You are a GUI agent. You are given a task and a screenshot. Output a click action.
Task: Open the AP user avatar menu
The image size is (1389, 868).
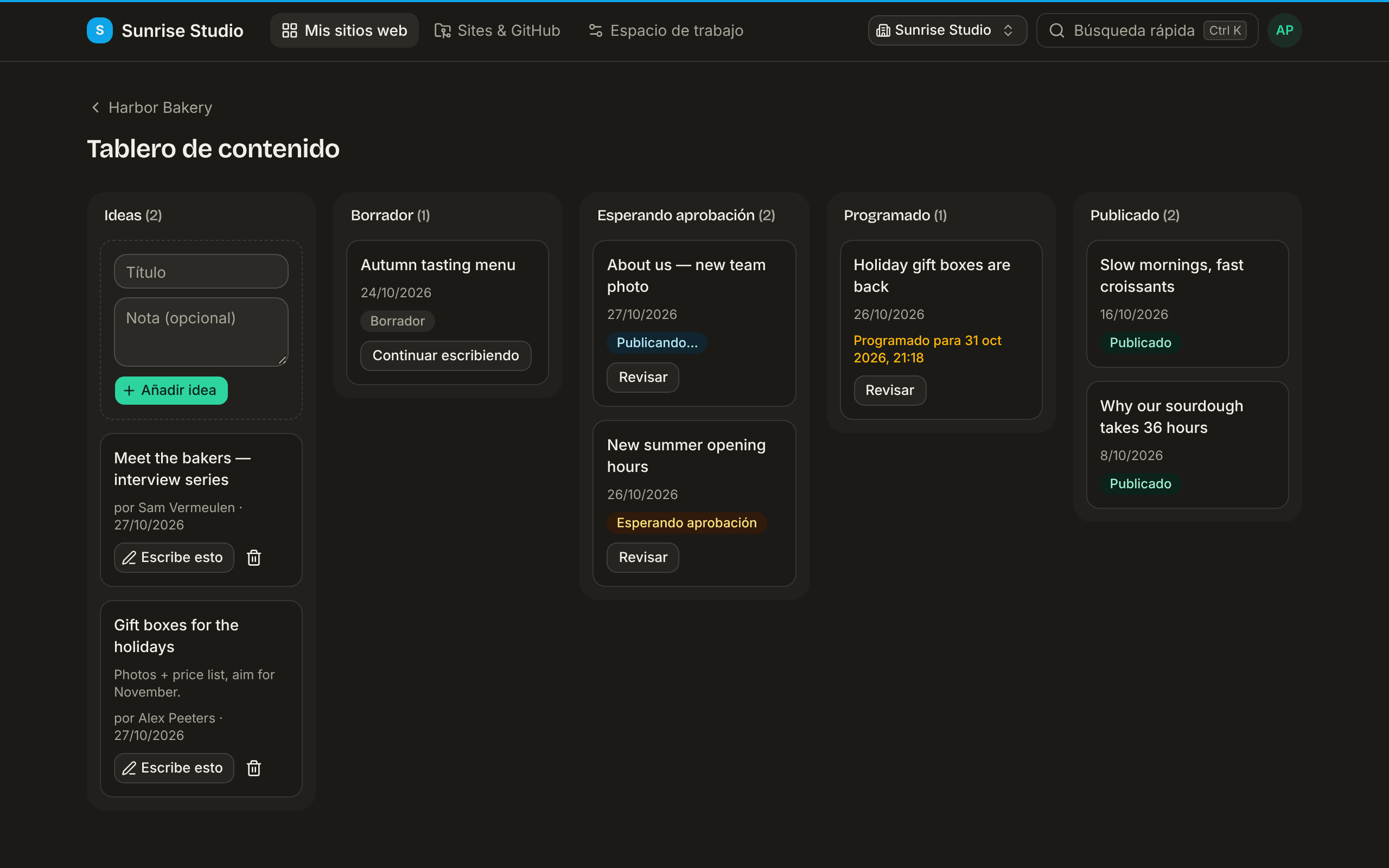(1284, 30)
